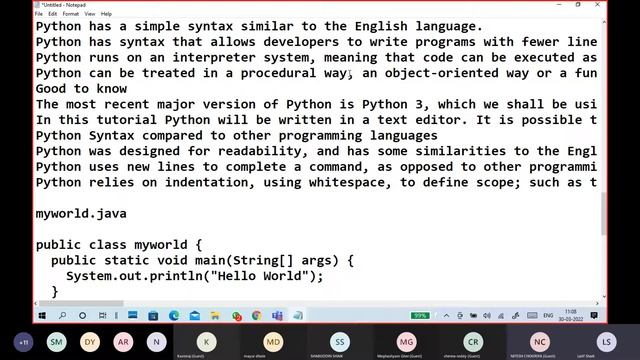Select participant tile NC
640x360 pixels.
540,342
